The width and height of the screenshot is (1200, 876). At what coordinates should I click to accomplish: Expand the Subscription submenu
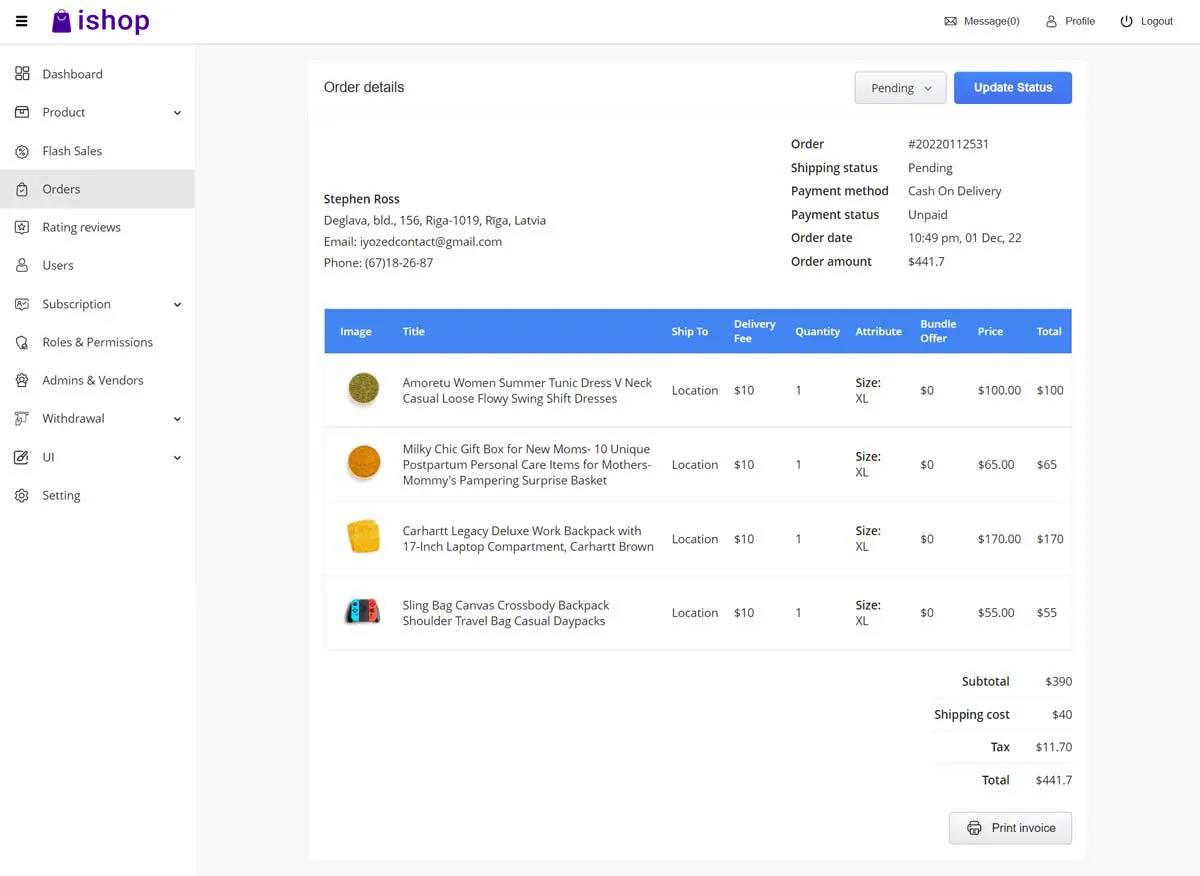pos(177,304)
